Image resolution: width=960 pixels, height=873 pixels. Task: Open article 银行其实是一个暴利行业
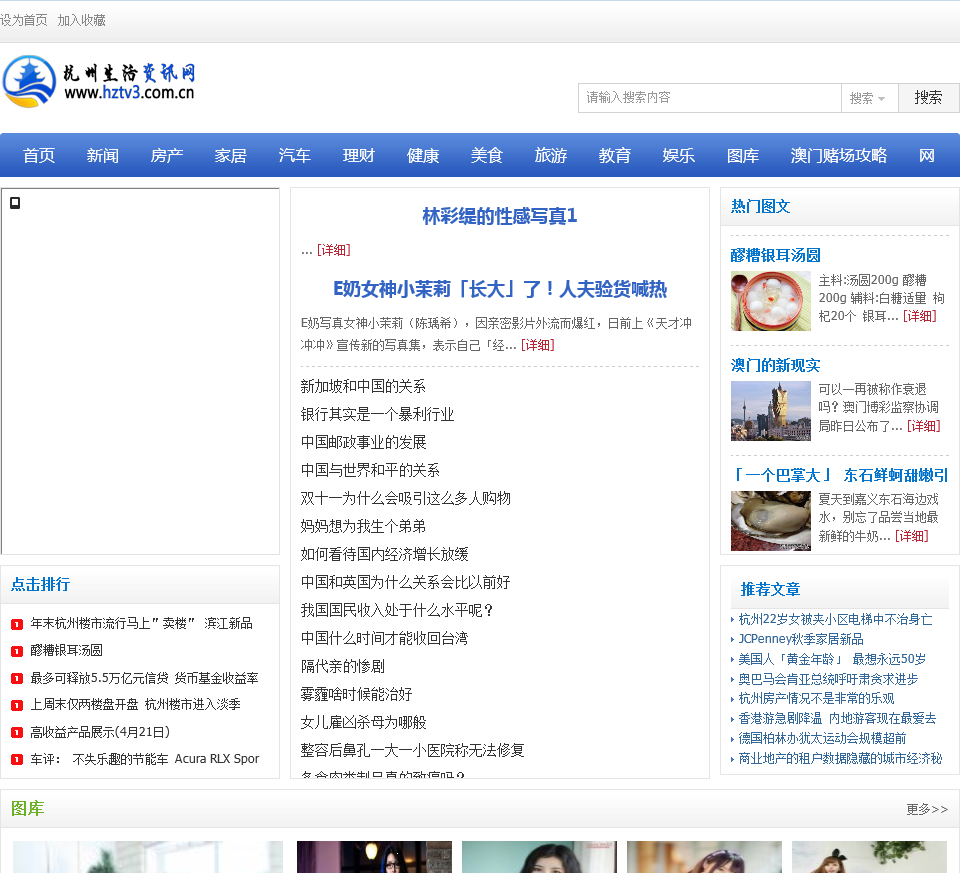click(x=377, y=414)
